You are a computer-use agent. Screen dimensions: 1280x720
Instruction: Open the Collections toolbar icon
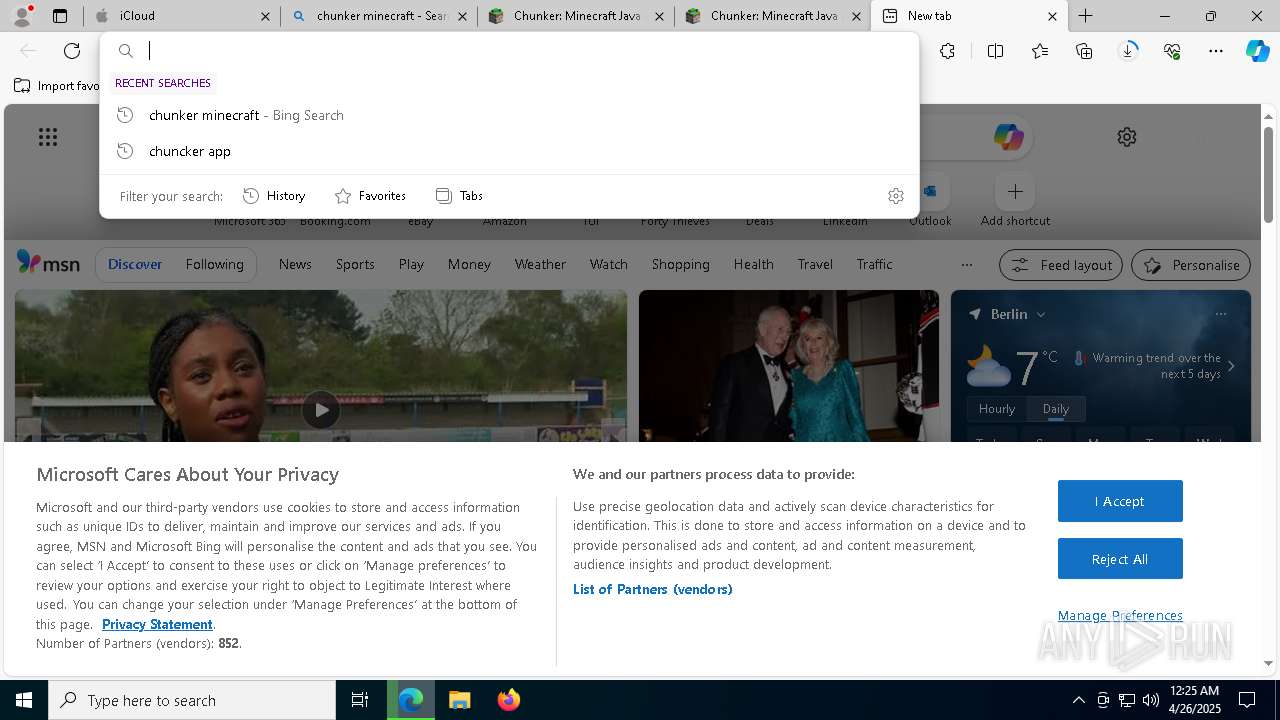click(x=1084, y=51)
